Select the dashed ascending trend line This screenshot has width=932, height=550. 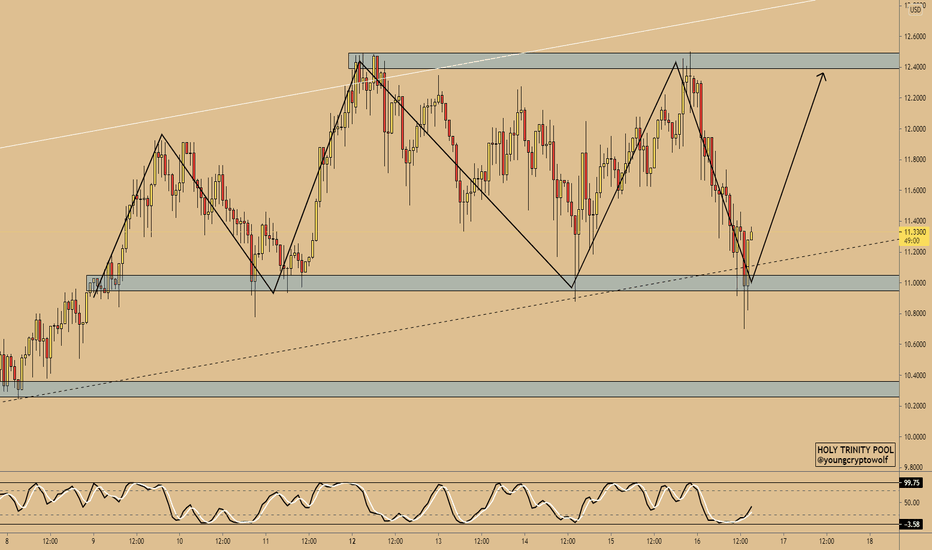449,321
